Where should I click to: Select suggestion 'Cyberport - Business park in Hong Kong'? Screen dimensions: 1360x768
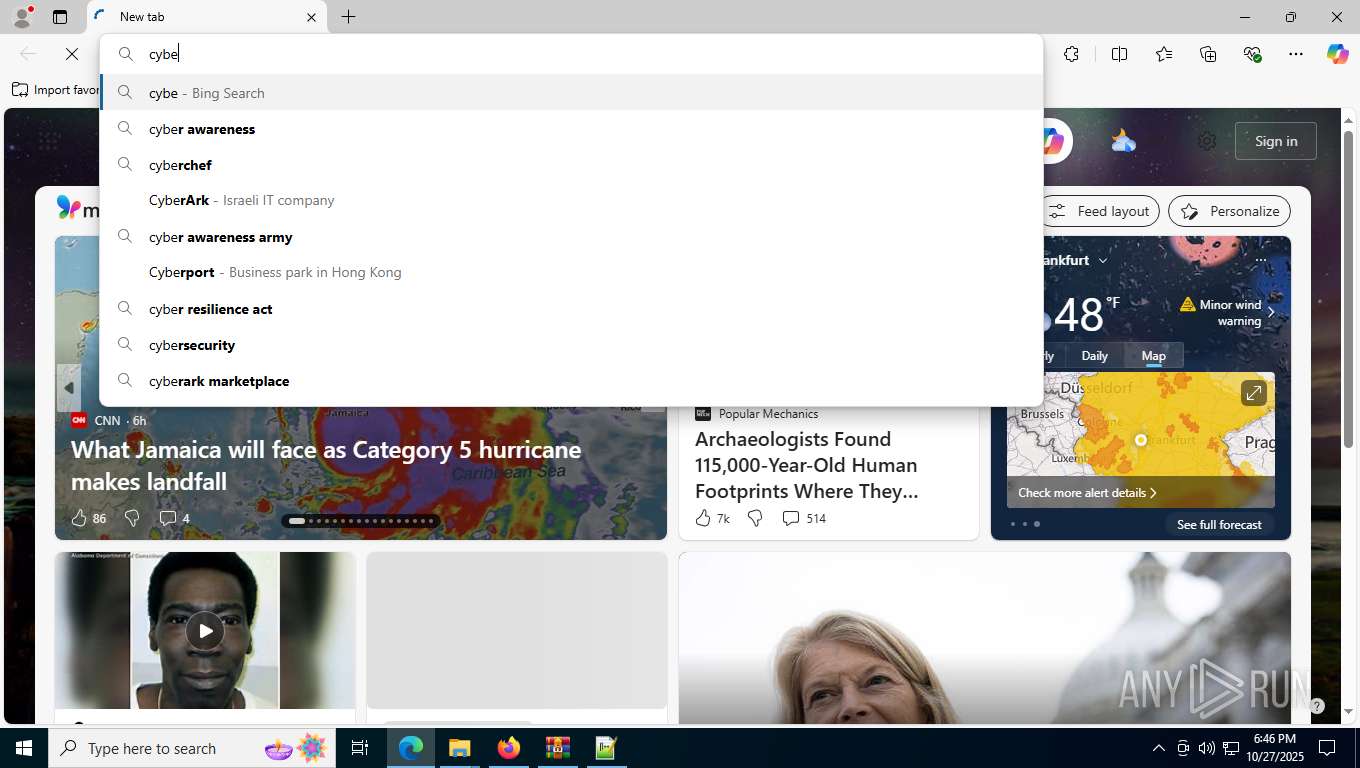(x=571, y=272)
